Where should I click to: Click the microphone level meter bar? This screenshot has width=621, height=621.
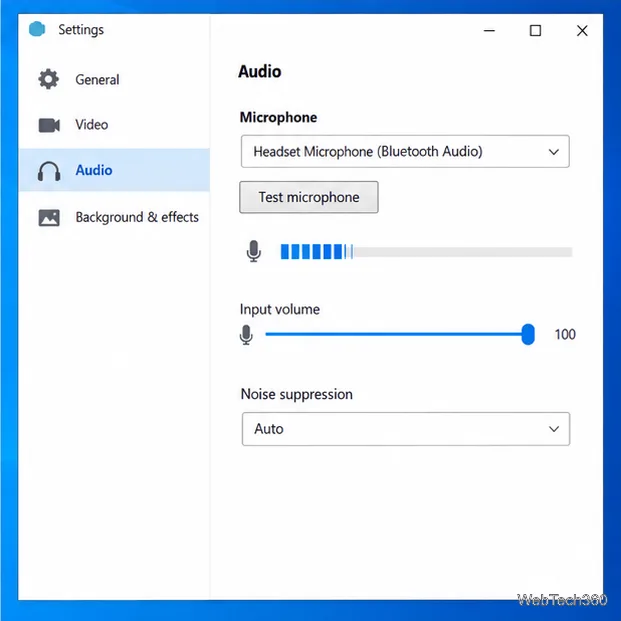426,252
